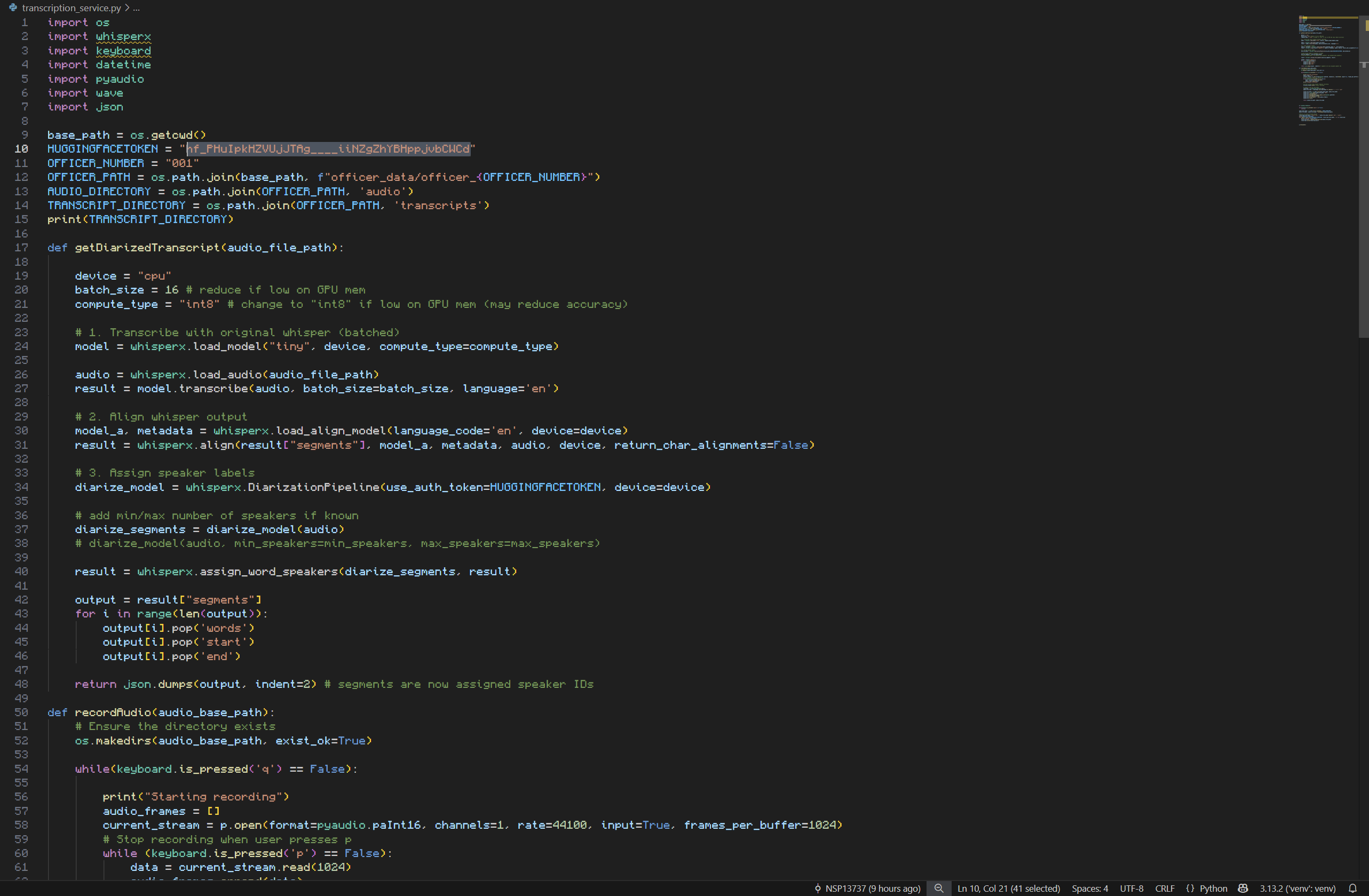Click line number 17 in gutter
The image size is (1369, 896).
(x=21, y=247)
